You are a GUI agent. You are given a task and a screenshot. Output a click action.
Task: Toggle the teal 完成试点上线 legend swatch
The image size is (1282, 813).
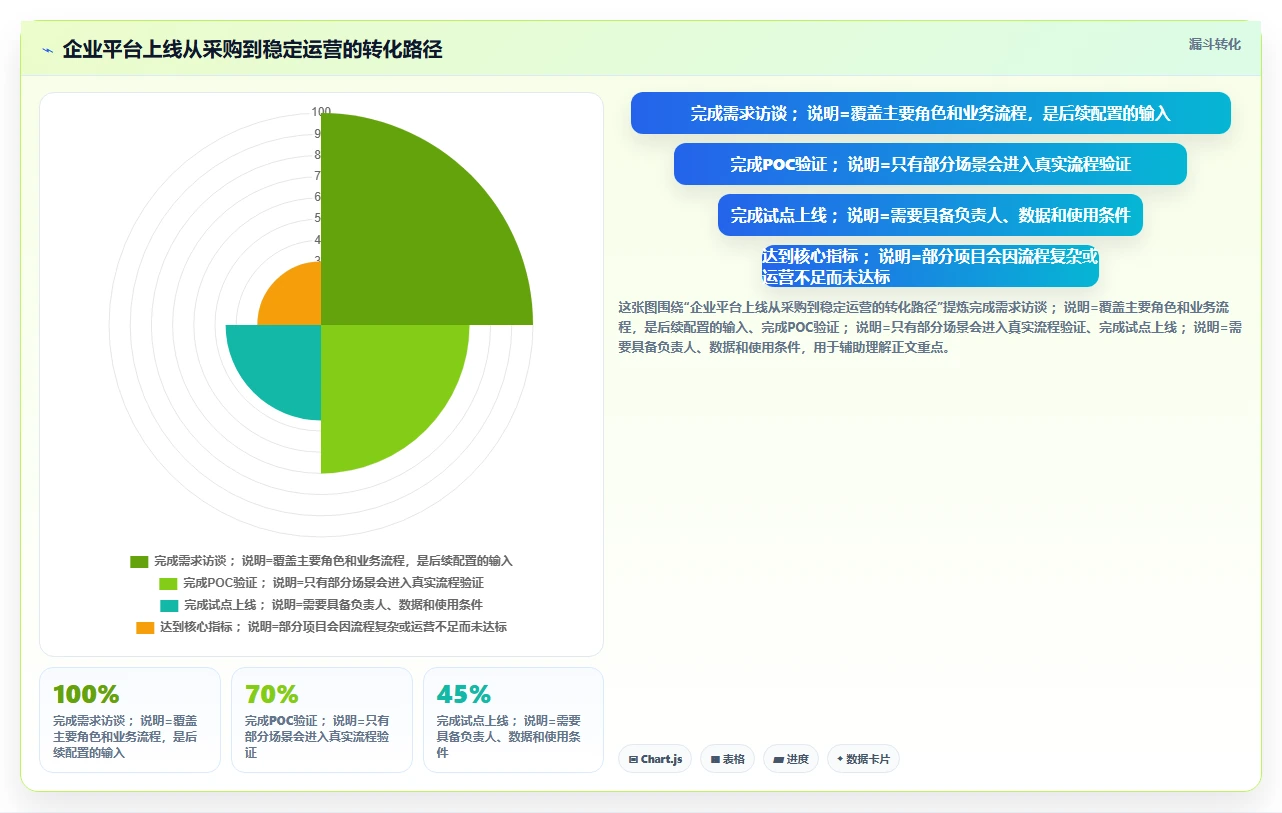point(168,605)
